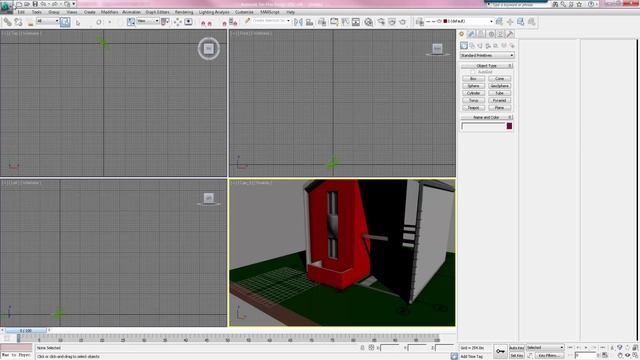Open the Create panel star tab
640x360 pixels.
tap(462, 34)
